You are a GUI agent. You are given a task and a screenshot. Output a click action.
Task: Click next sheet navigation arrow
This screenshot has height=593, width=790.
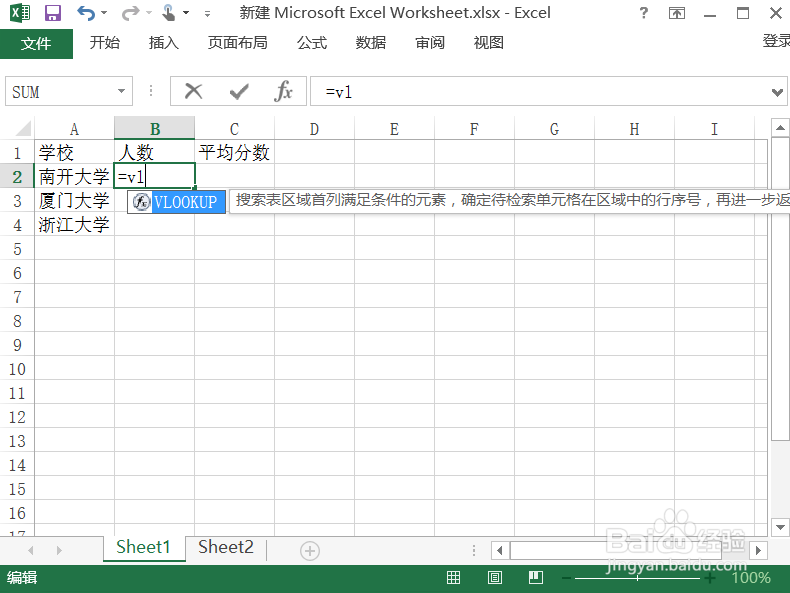click(x=59, y=550)
